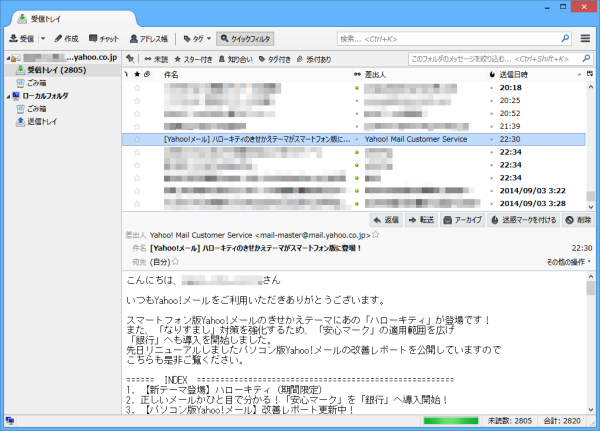Image resolution: width=600 pixels, height=431 pixels.
Task: Mark as junk with 迷惑マークを付ける
Action: click(x=523, y=220)
